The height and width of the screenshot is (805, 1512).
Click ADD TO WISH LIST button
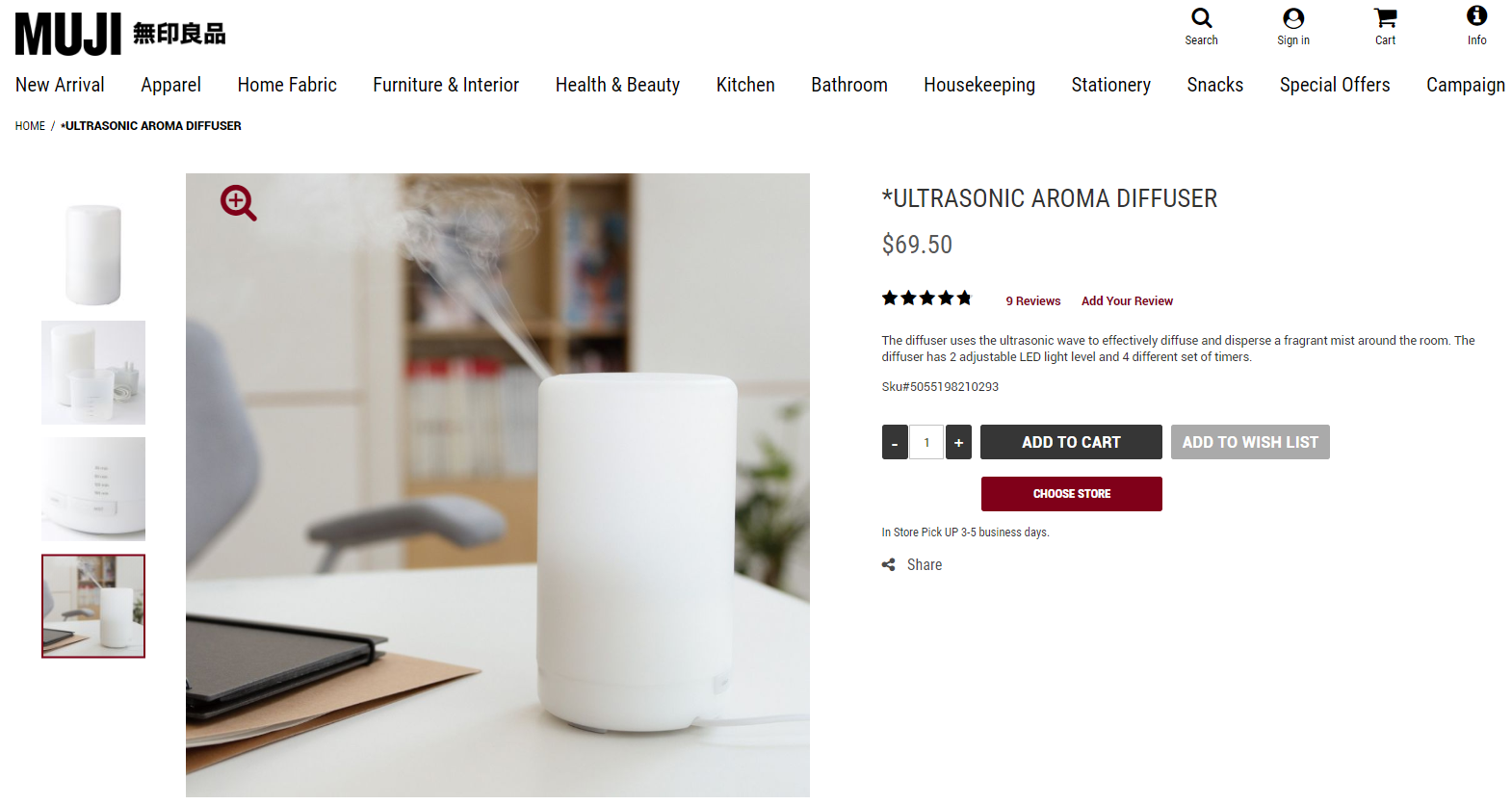[x=1250, y=442]
